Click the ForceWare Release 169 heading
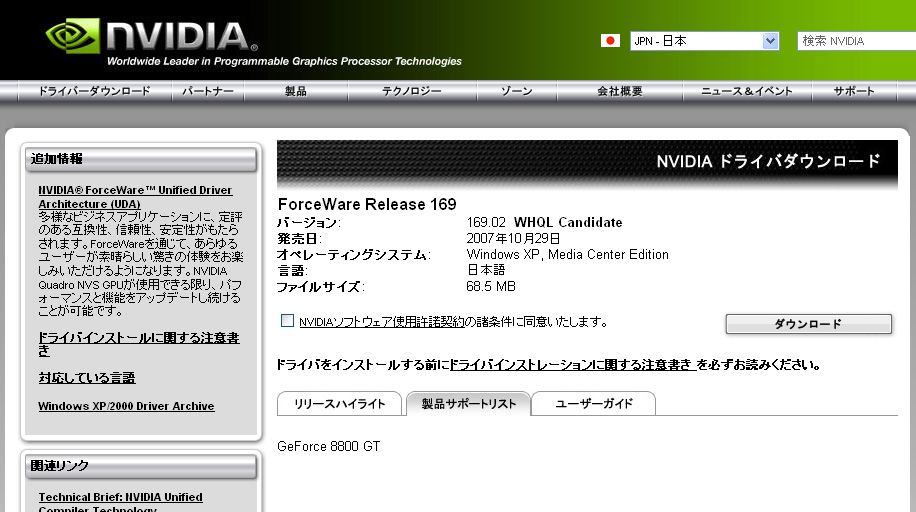 (x=367, y=204)
